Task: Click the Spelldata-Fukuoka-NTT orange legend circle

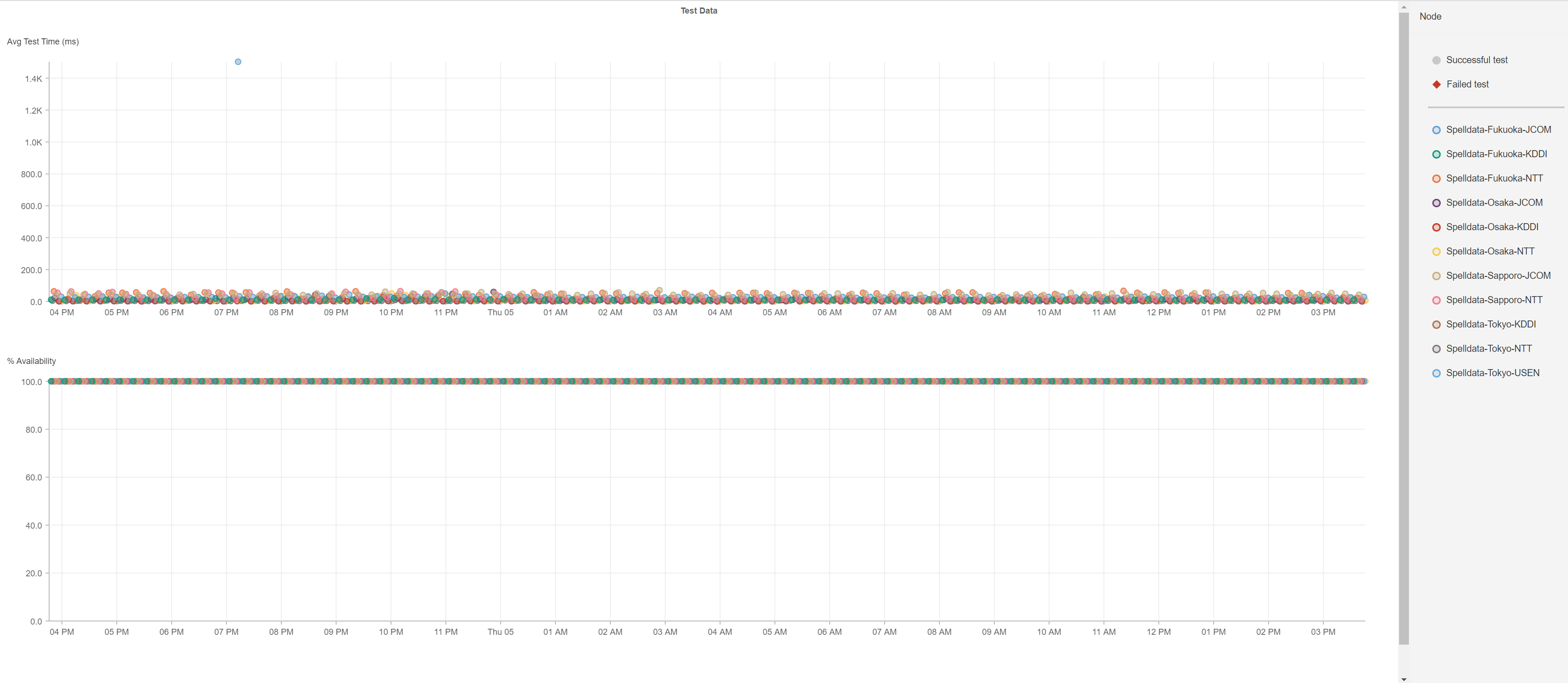Action: click(x=1437, y=178)
